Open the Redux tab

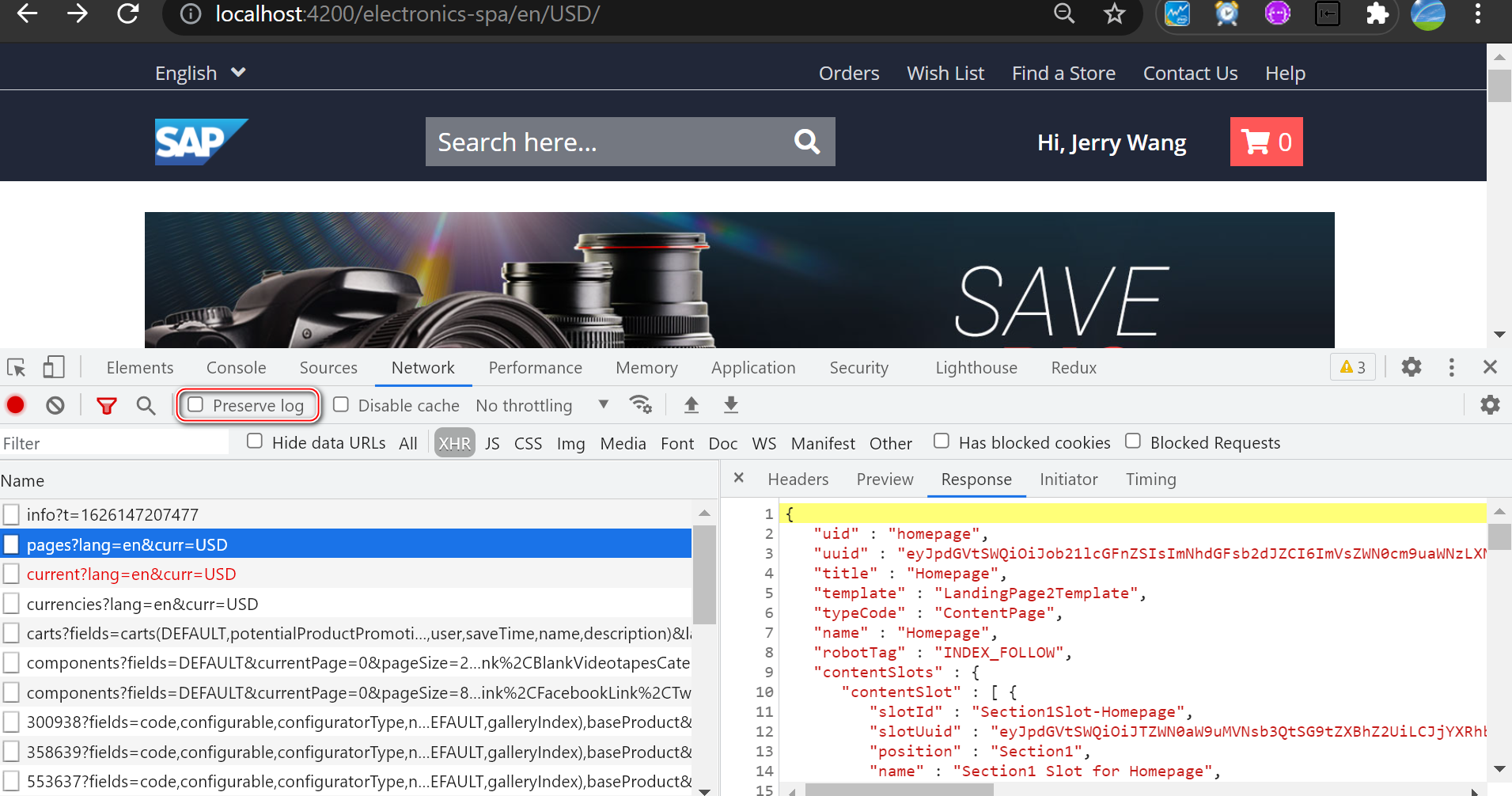(x=1074, y=368)
